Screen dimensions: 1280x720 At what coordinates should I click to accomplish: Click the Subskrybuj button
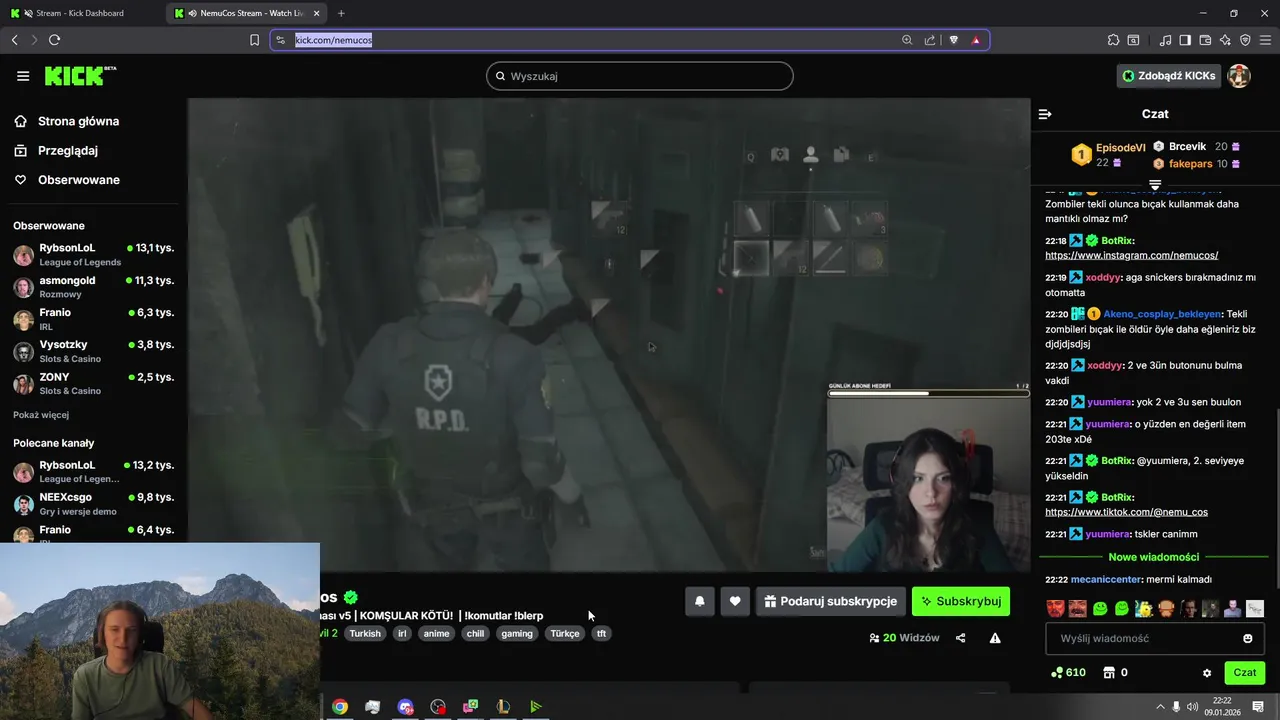click(x=961, y=601)
